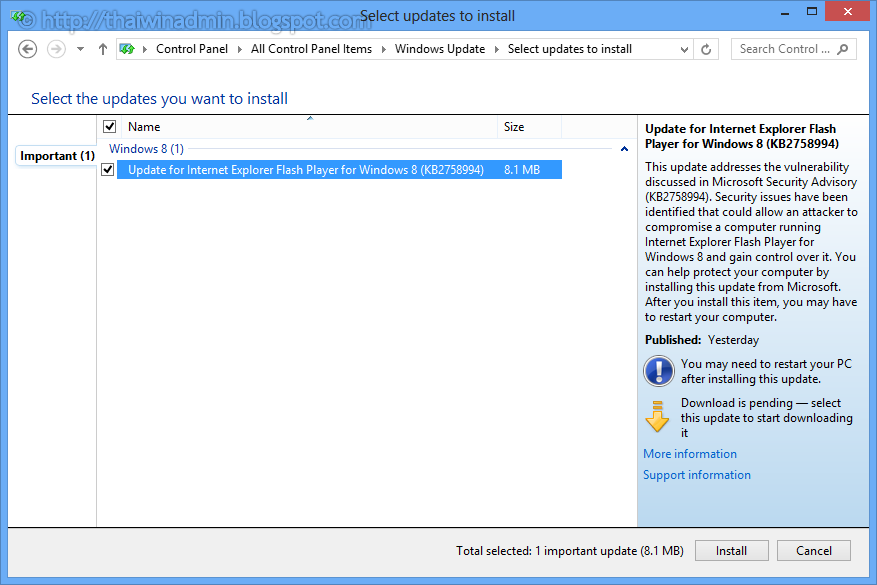This screenshot has width=877, height=585.
Task: Open the Important (1) tab
Action: pyautogui.click(x=57, y=156)
